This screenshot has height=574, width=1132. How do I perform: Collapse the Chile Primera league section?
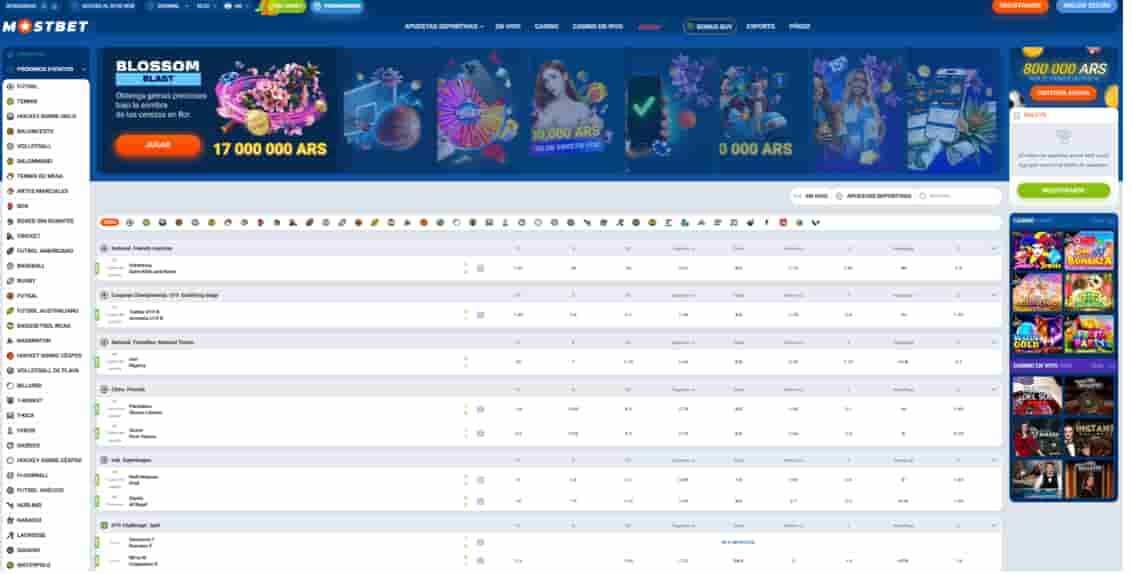pos(994,389)
